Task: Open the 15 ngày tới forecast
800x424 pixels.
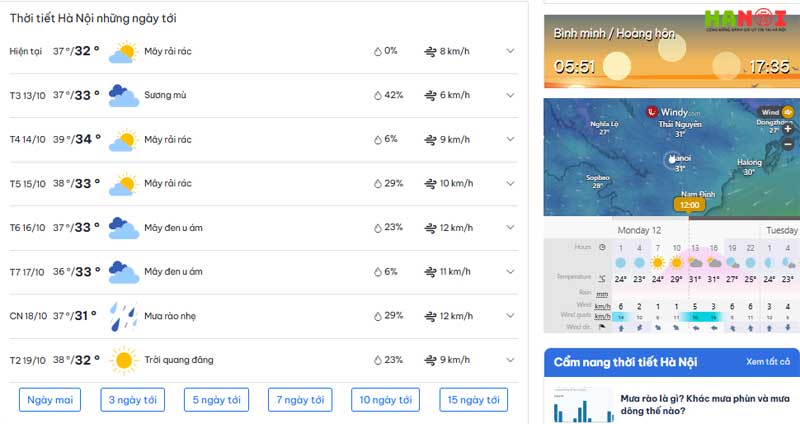Action: tap(473, 400)
